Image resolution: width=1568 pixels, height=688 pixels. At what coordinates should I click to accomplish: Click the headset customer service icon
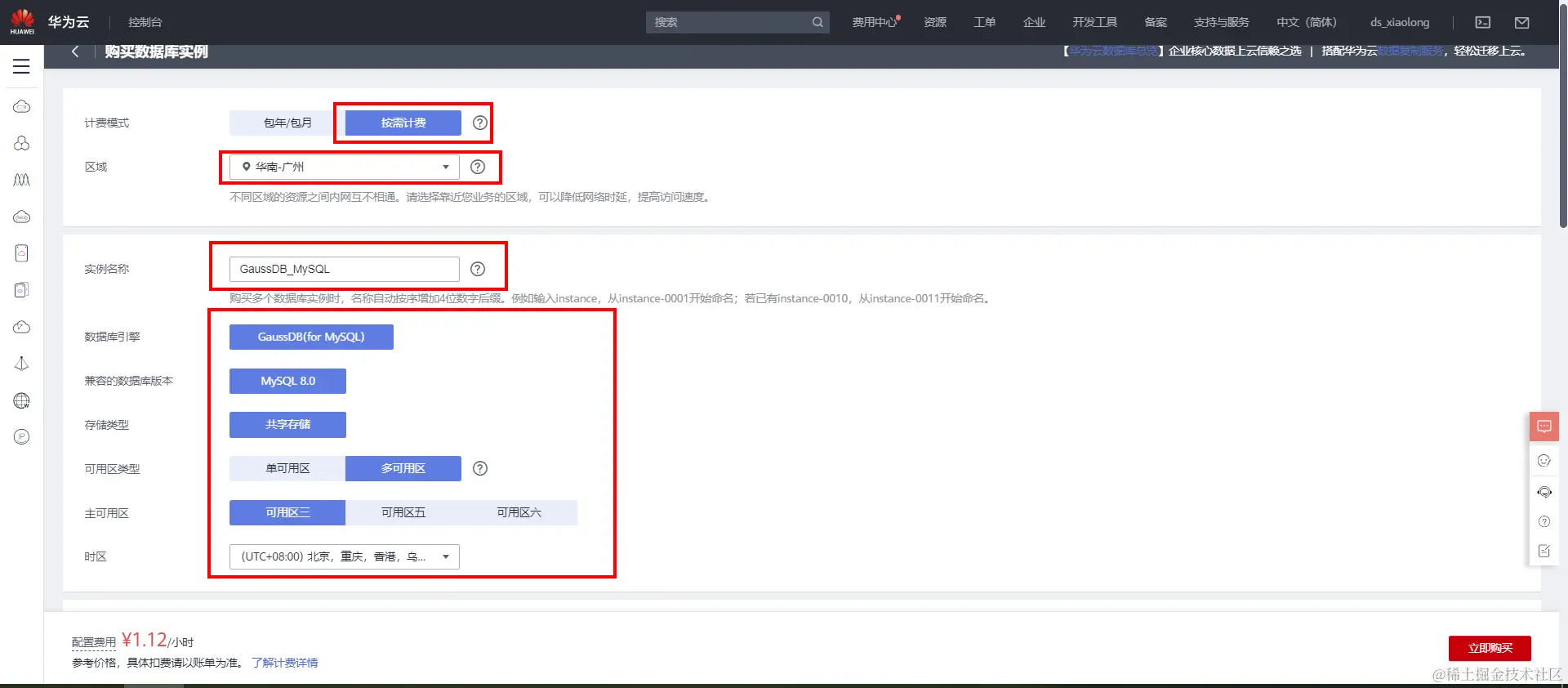pos(1544,492)
